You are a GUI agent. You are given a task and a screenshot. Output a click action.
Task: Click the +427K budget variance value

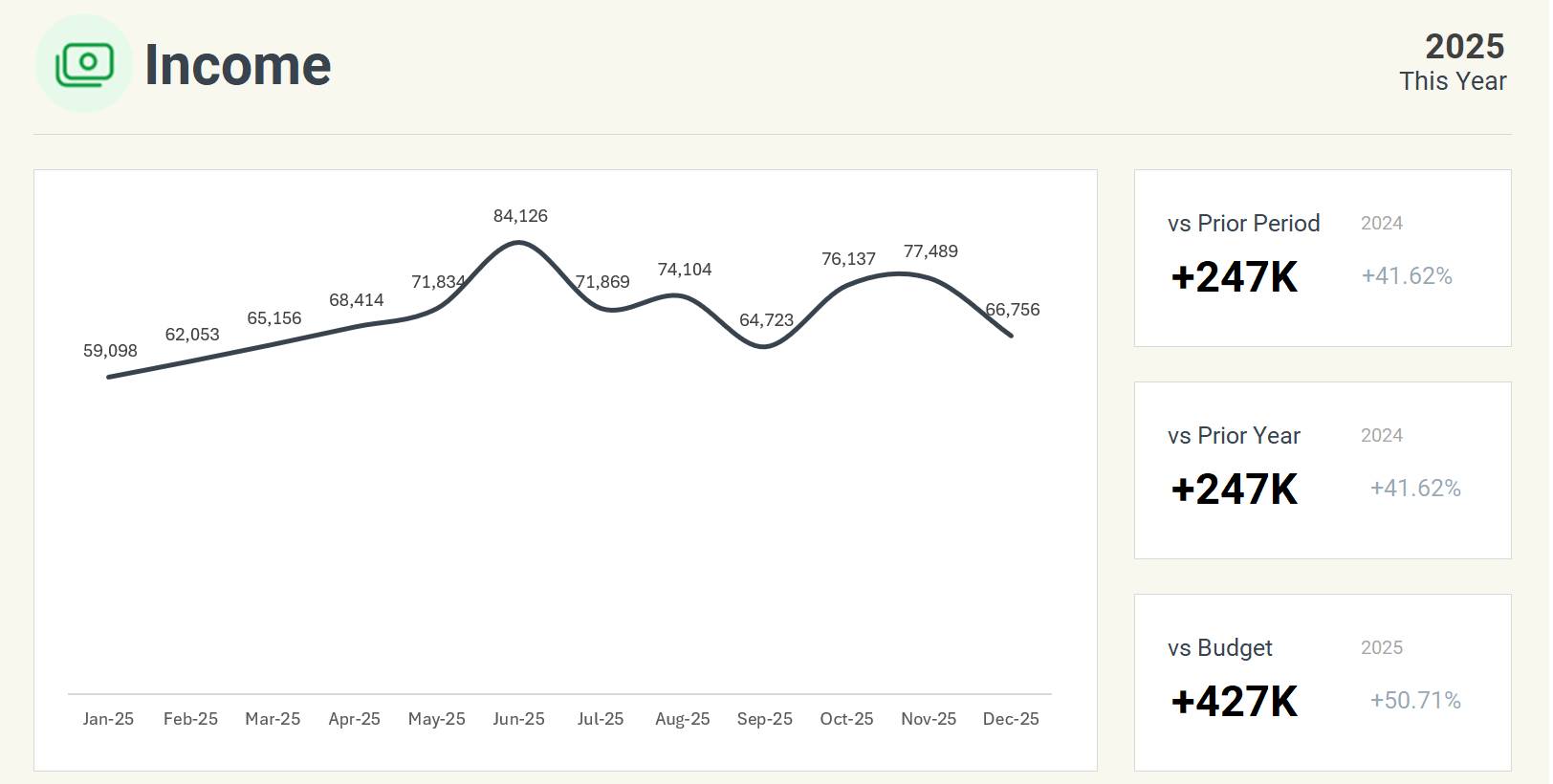1234,701
